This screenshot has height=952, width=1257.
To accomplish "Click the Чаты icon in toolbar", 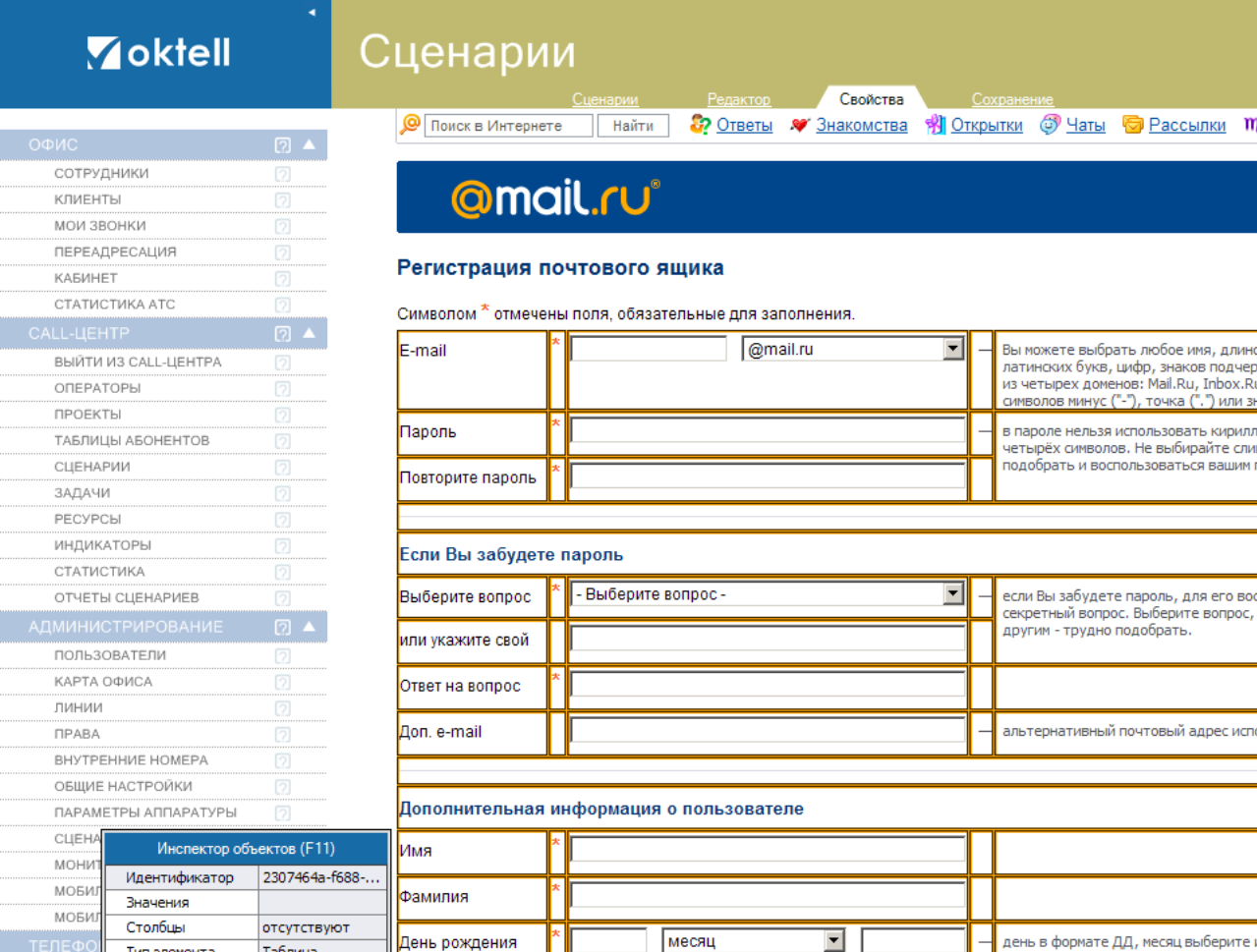I will click(x=1051, y=125).
